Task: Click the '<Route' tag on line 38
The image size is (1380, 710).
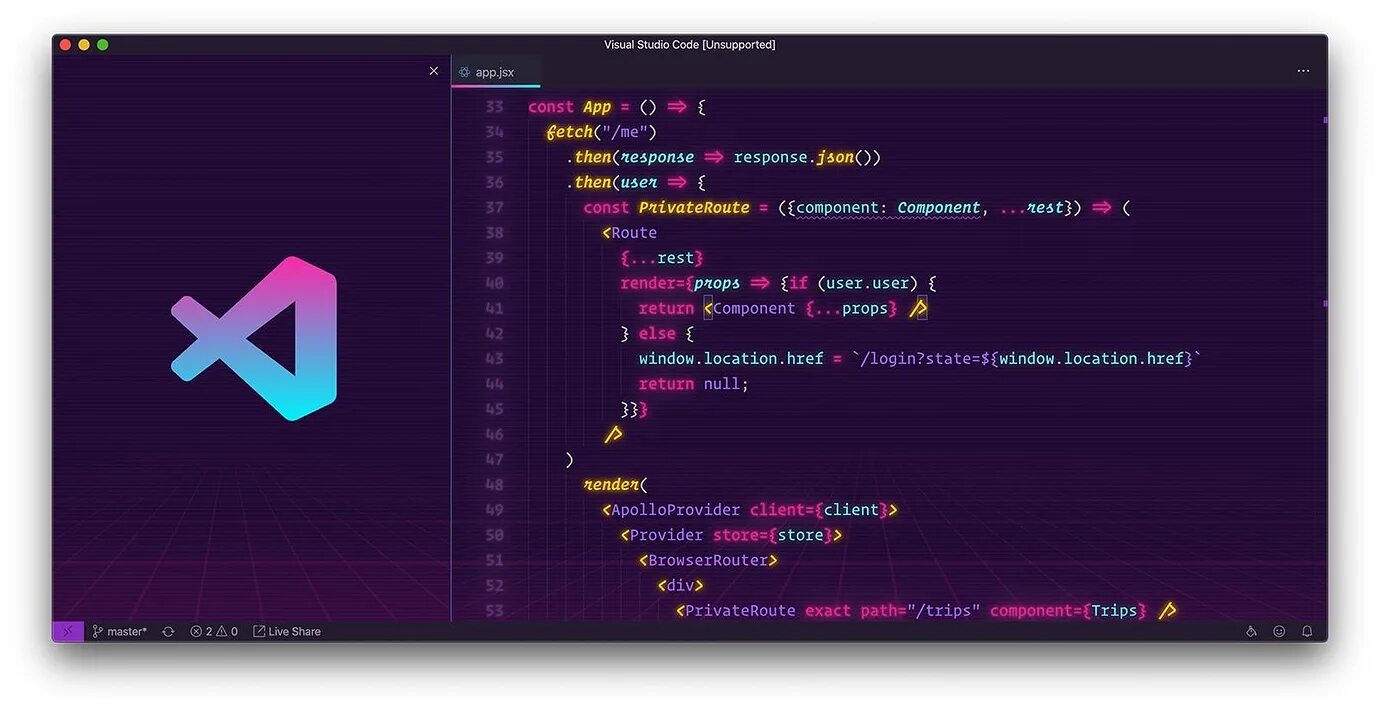Action: click(x=629, y=233)
